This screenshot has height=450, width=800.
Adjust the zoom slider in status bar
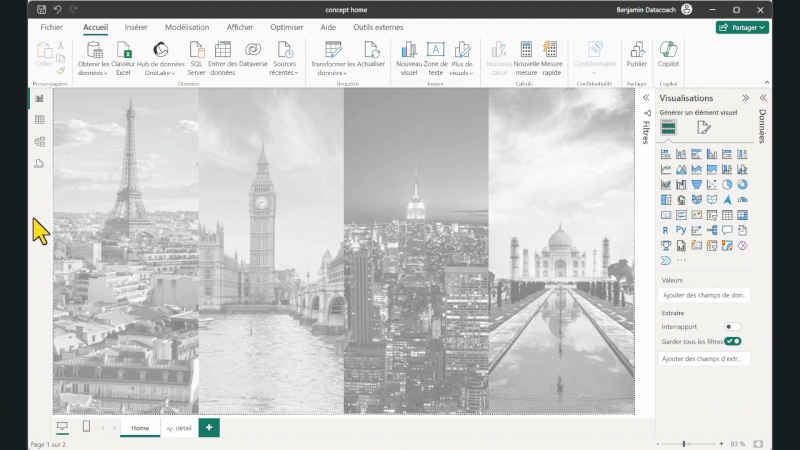pyautogui.click(x=684, y=444)
